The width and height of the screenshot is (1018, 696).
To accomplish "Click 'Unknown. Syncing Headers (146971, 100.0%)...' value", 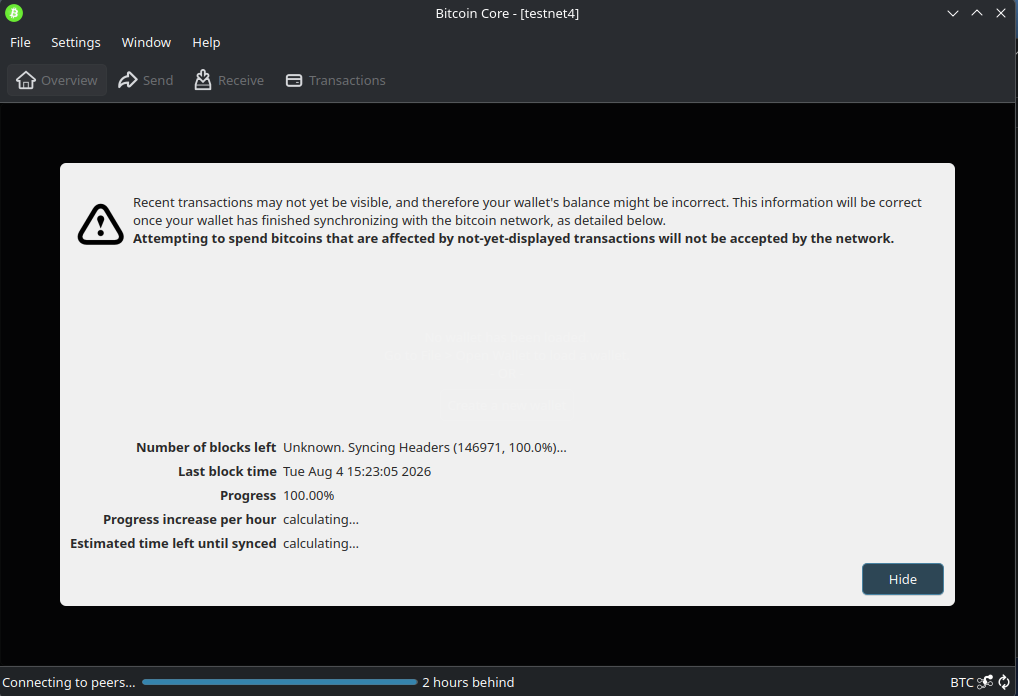I will (425, 447).
